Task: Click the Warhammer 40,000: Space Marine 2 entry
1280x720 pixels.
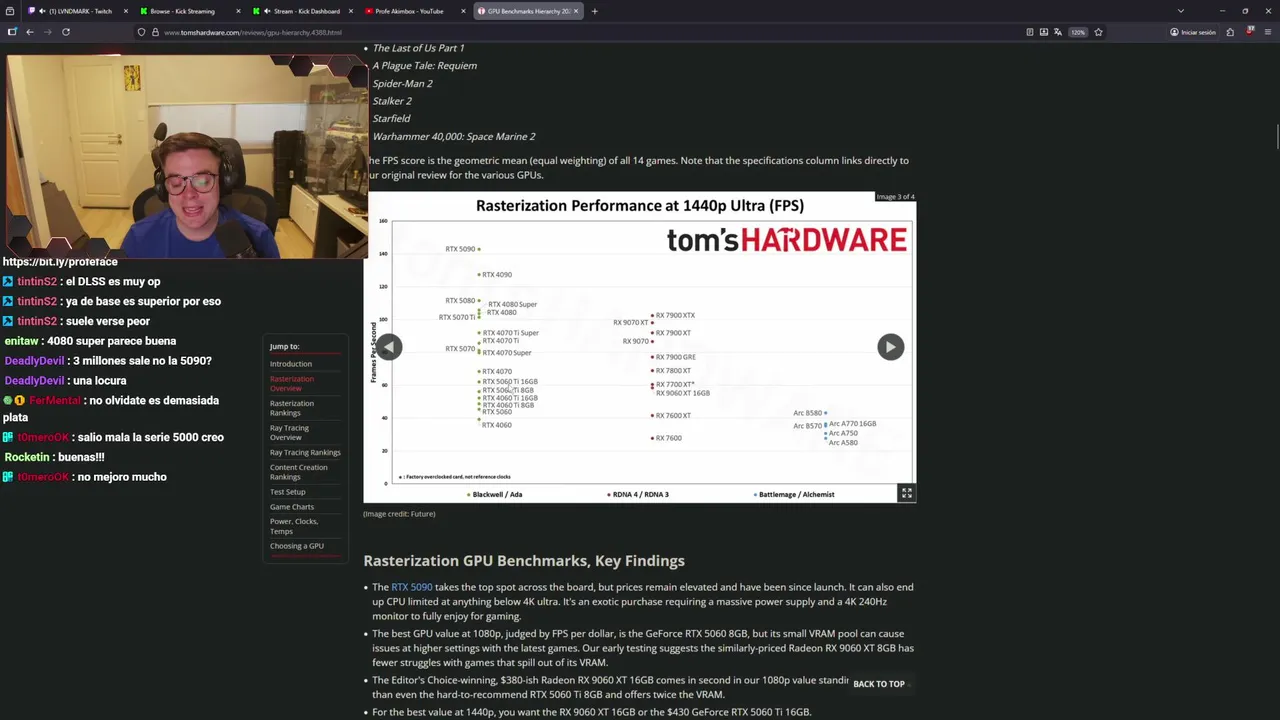Action: point(454,136)
